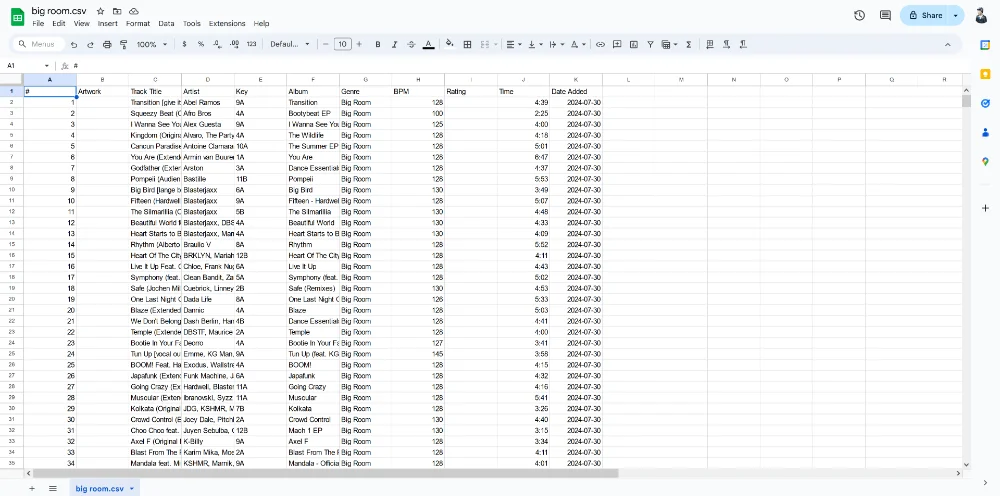Open the Google account avatar
1000x496 pixels.
click(x=982, y=15)
